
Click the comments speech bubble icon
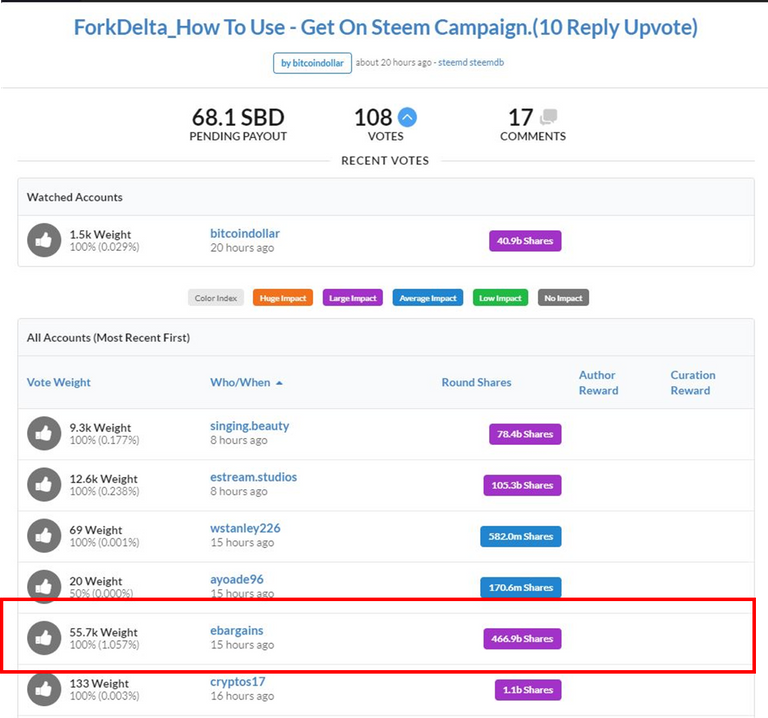pyautogui.click(x=548, y=118)
